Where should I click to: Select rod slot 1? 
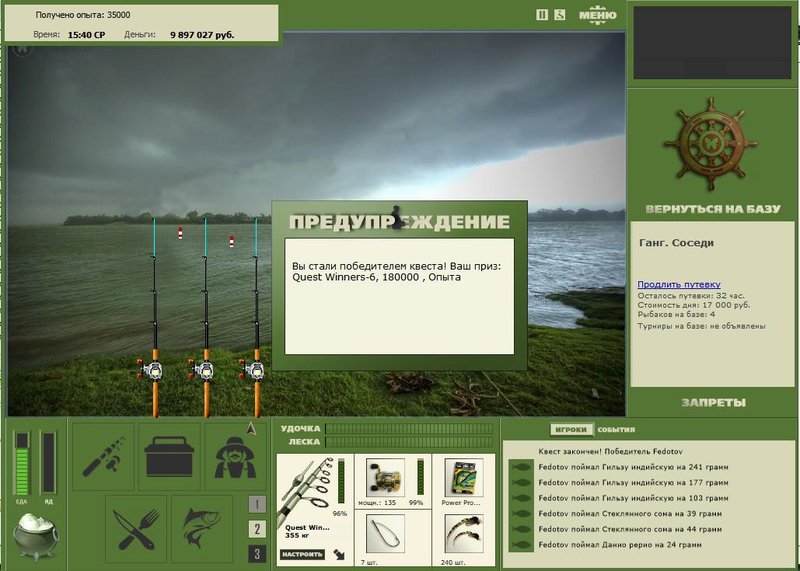pyautogui.click(x=258, y=504)
